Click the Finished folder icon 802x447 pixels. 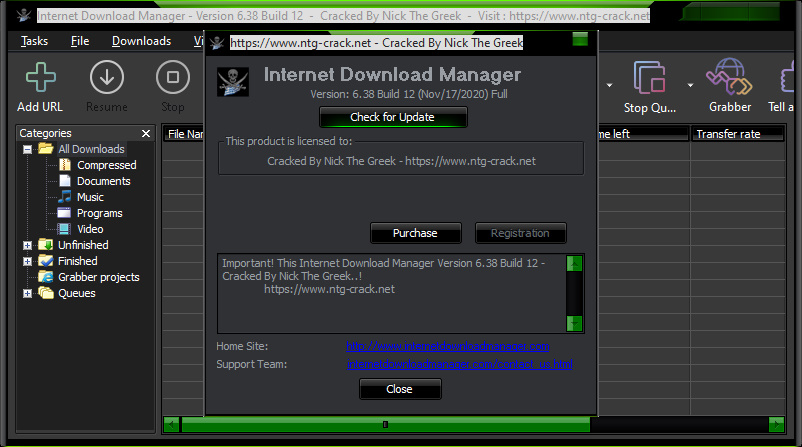[x=46, y=261]
